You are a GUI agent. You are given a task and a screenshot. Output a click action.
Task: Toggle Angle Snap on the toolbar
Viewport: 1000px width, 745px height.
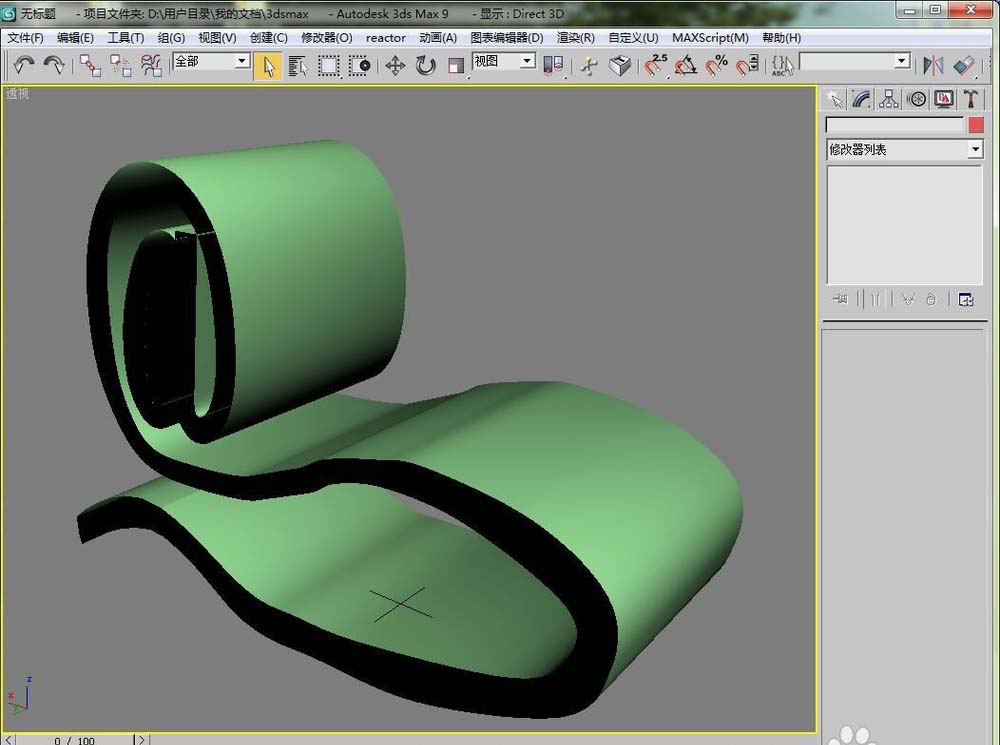(x=686, y=65)
